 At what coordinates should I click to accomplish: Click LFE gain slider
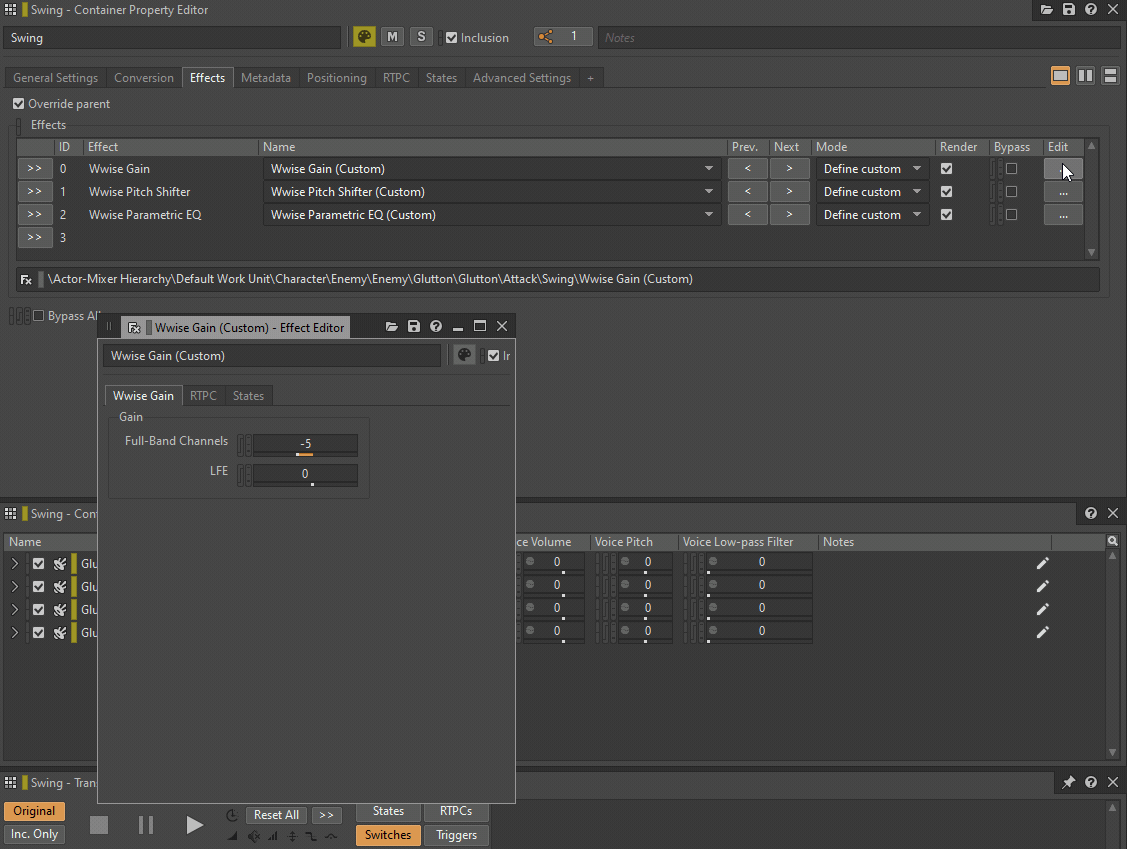[x=305, y=475]
